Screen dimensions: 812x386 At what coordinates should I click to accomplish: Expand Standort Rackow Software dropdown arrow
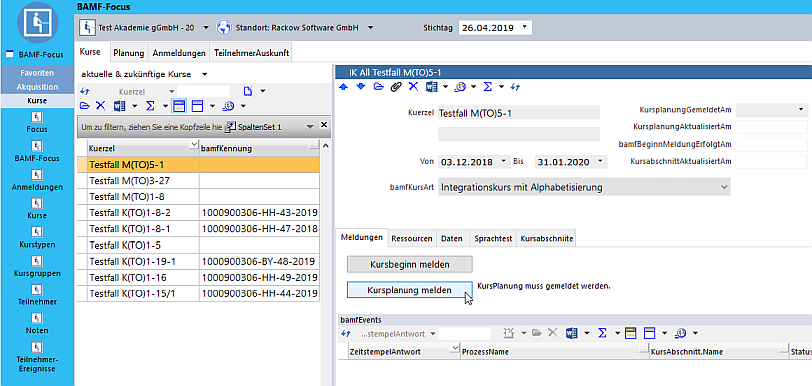point(370,27)
